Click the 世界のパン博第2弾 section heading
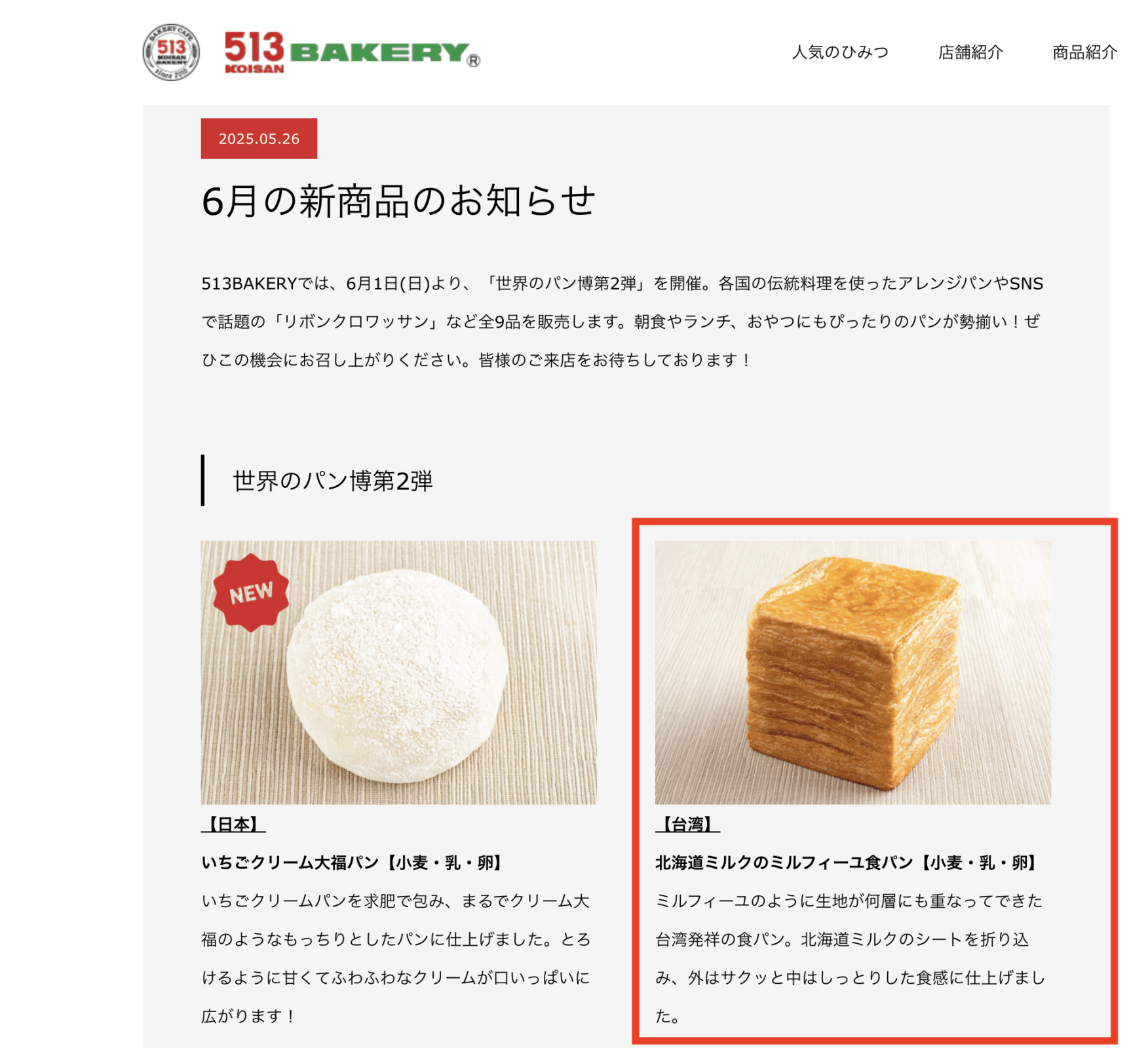The height and width of the screenshot is (1048, 1148). (x=333, y=481)
